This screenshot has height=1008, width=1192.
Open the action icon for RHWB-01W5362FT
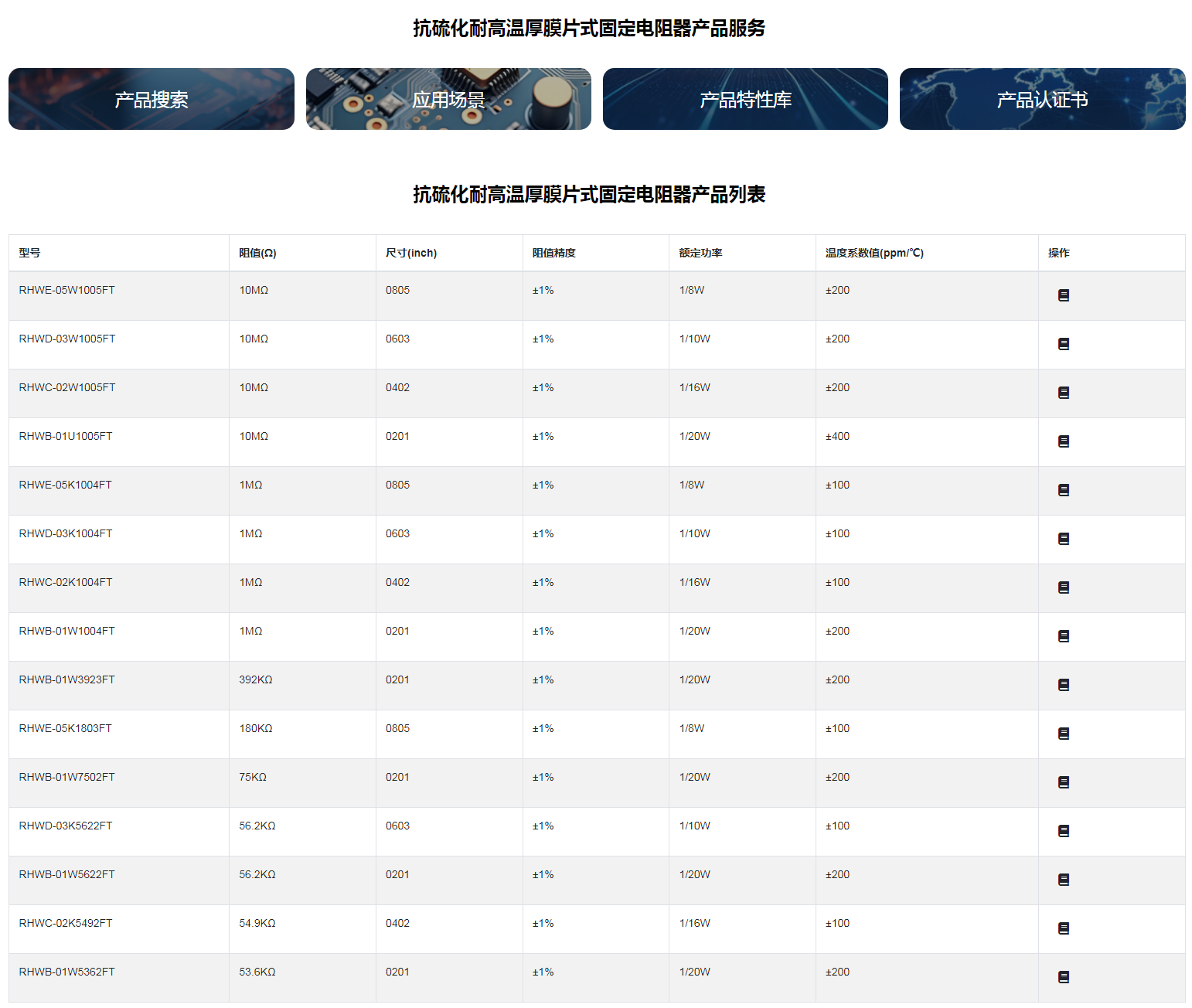(x=1063, y=977)
